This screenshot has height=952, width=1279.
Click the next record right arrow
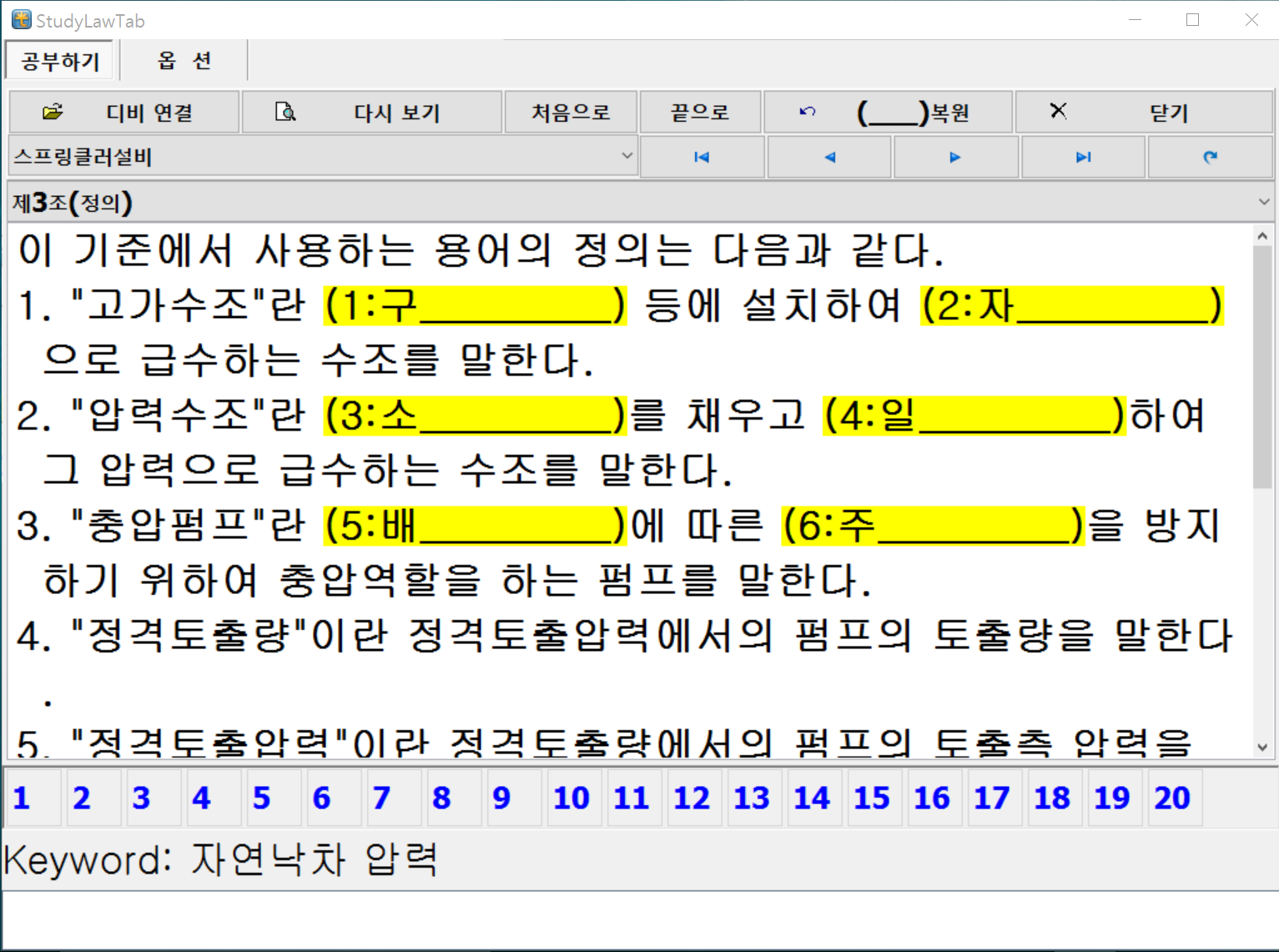[x=956, y=157]
